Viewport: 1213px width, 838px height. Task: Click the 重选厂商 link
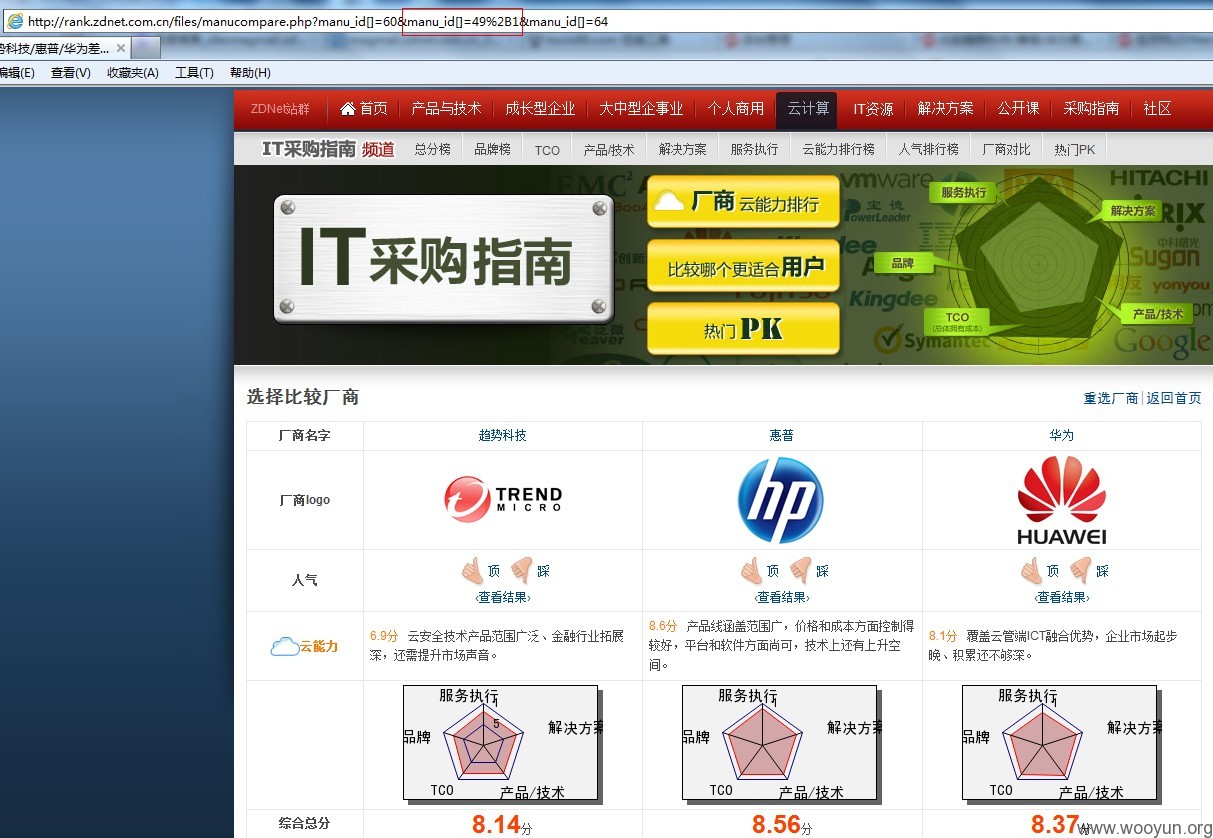tap(1110, 398)
